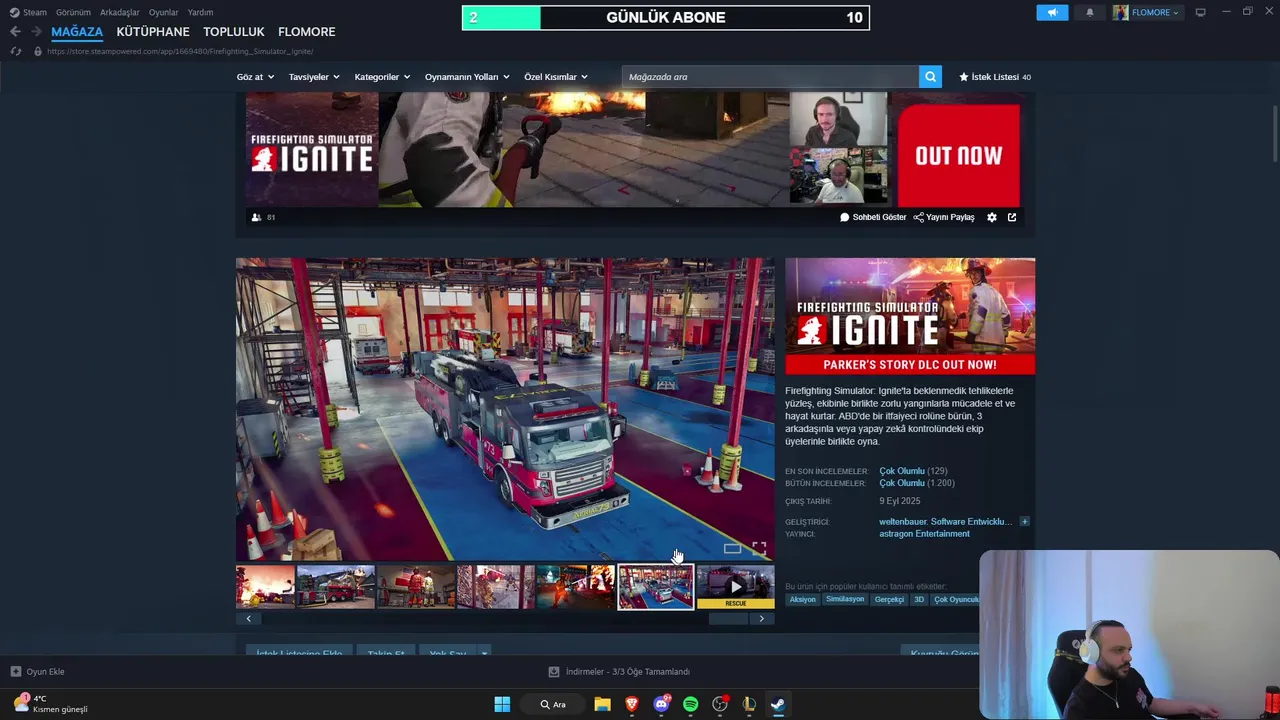Open Discord from the taskbar
1280x720 pixels.
(661, 704)
